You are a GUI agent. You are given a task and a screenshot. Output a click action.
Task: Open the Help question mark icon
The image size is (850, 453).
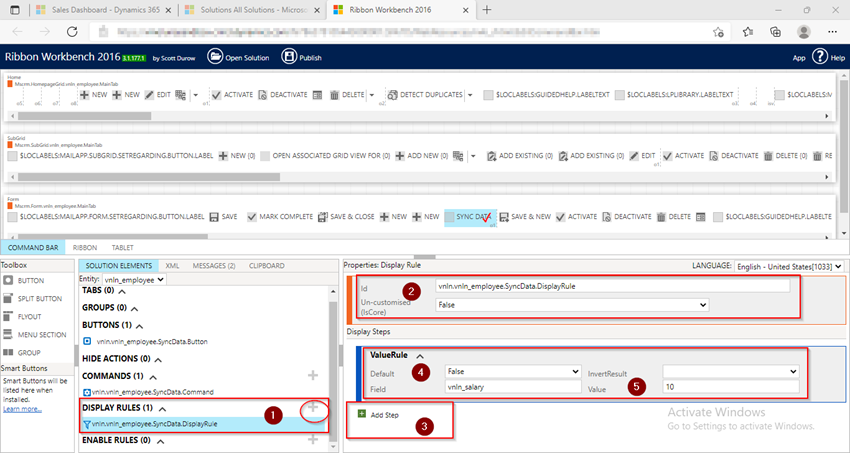[820, 57]
